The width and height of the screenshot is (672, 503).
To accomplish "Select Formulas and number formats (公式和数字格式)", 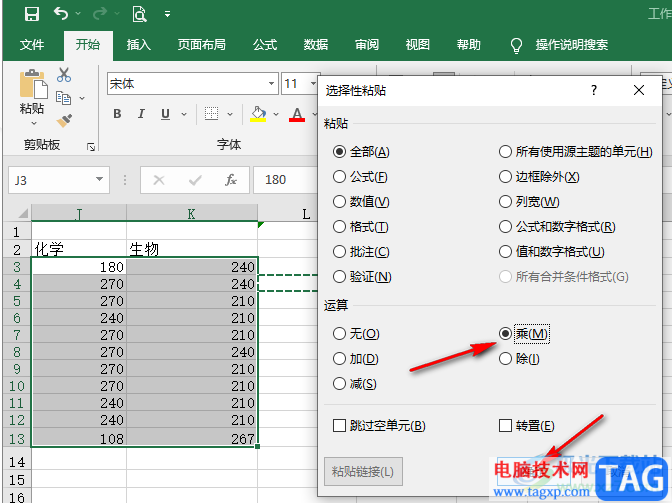I will click(x=557, y=226).
